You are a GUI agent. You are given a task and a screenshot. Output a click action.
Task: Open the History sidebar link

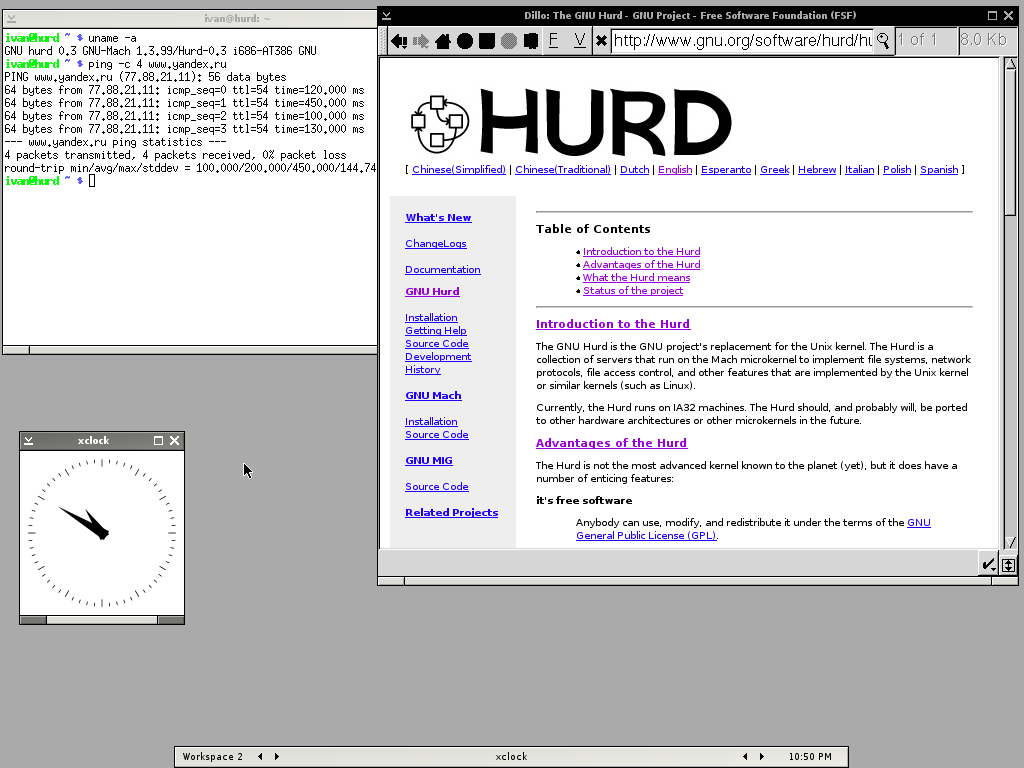(x=423, y=370)
